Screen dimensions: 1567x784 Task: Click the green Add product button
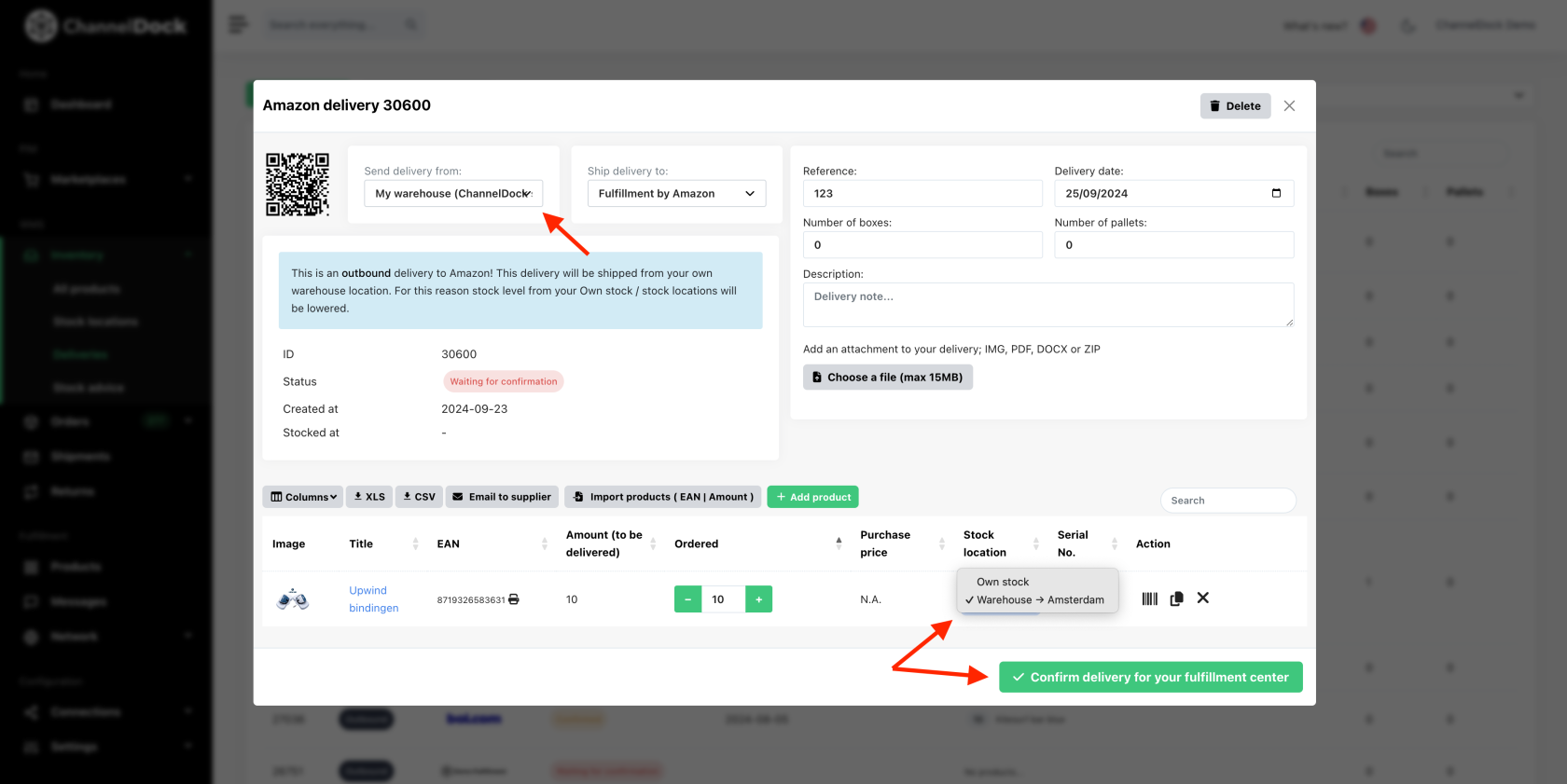click(x=812, y=497)
